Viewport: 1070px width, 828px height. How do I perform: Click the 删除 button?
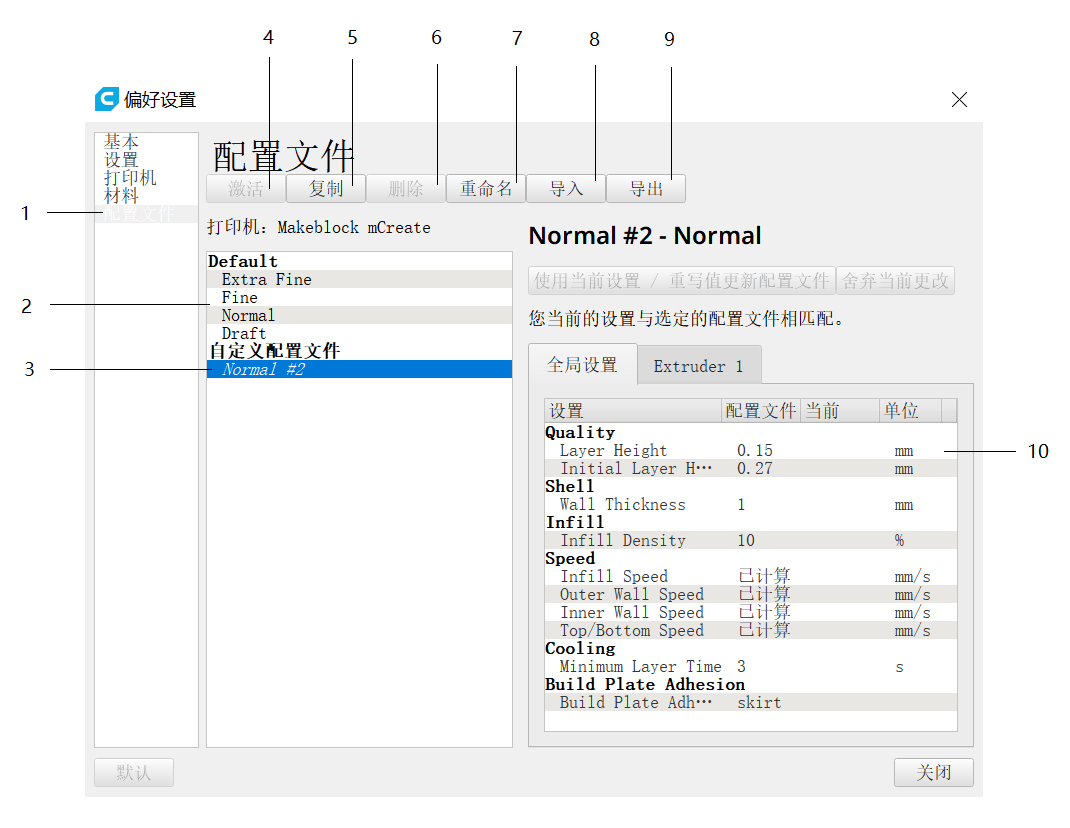point(405,189)
